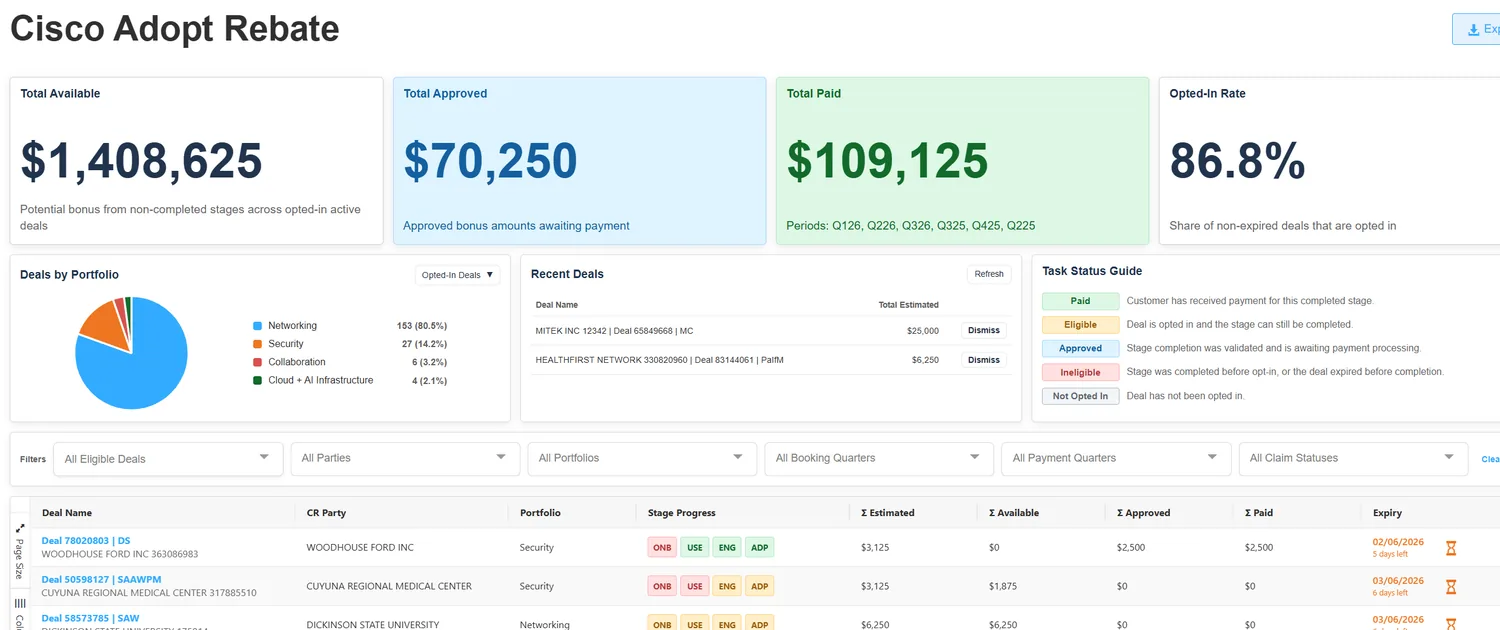Click the 86.8% Opted-In Rate value
This screenshot has height=630, width=1500.
click(1238, 161)
